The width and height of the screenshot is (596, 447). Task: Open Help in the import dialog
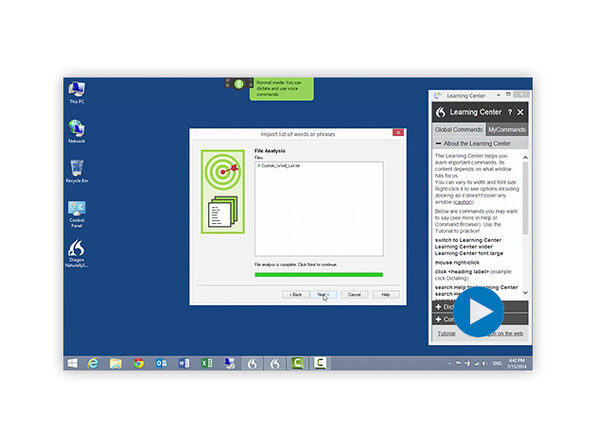pos(386,295)
